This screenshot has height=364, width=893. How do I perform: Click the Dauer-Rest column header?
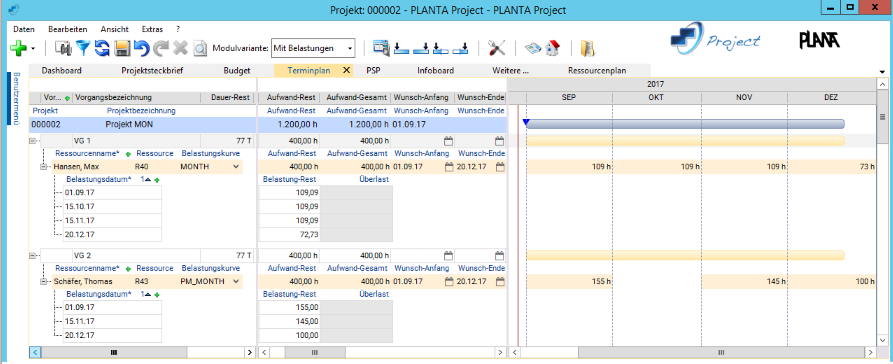click(x=227, y=97)
